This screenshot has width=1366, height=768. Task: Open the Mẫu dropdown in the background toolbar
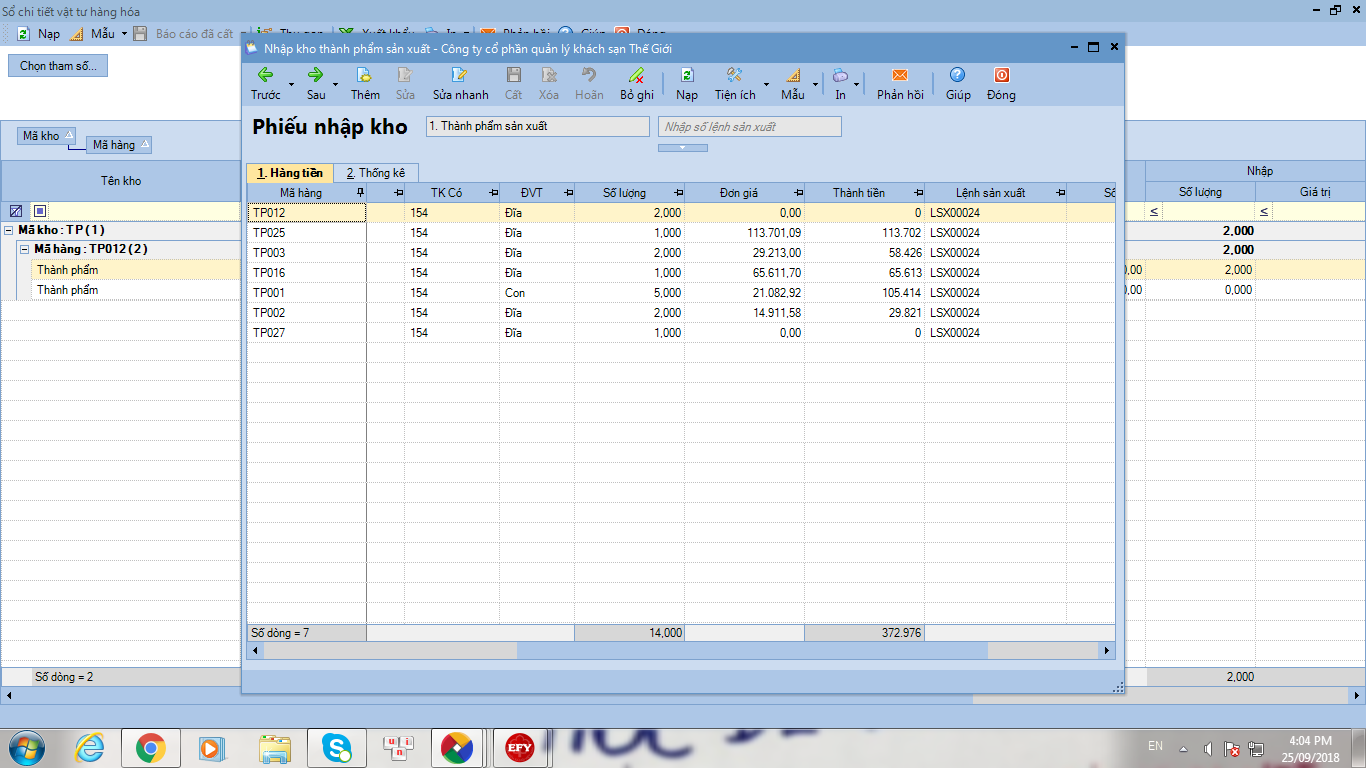point(124,34)
